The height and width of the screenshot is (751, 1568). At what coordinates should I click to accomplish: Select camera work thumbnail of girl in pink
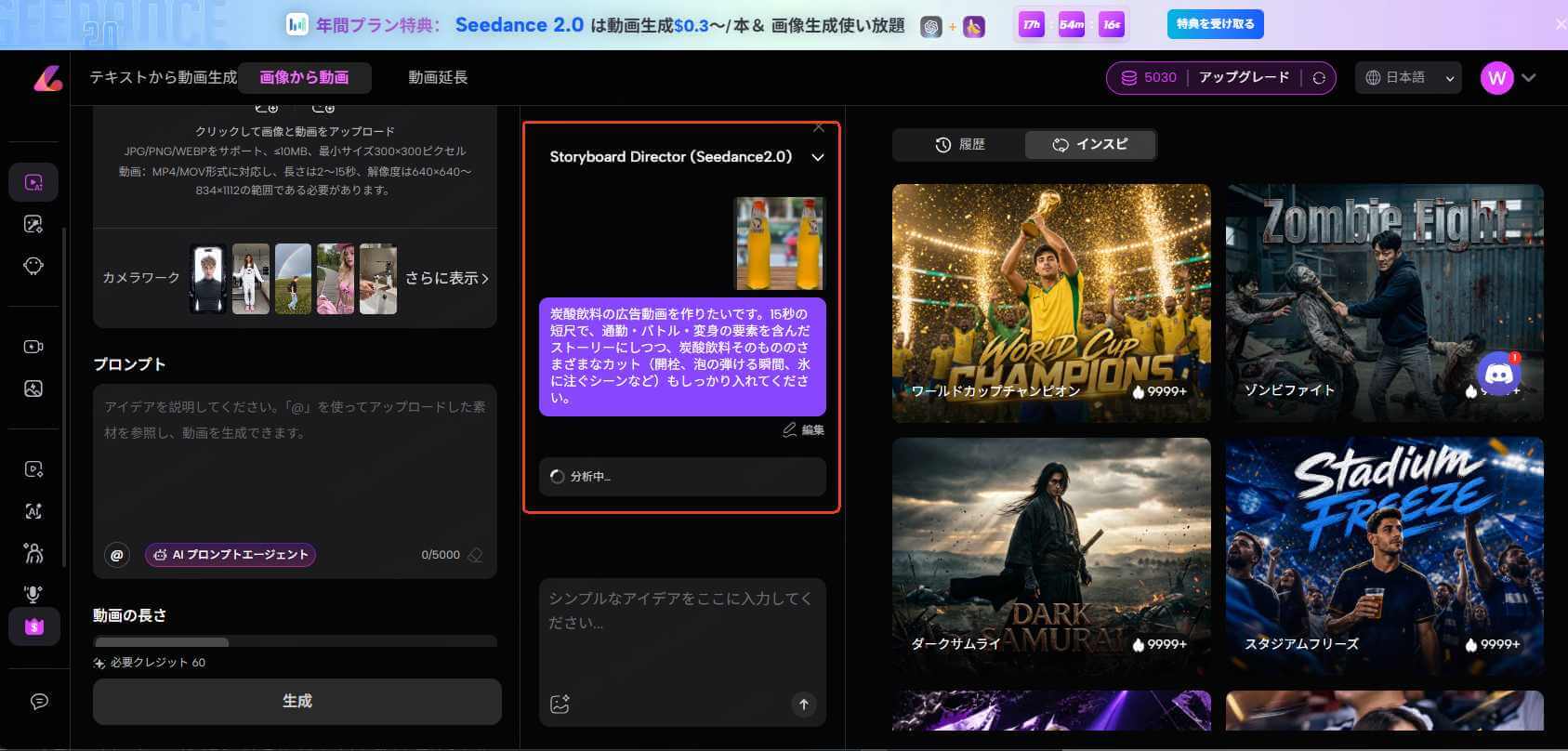(336, 279)
